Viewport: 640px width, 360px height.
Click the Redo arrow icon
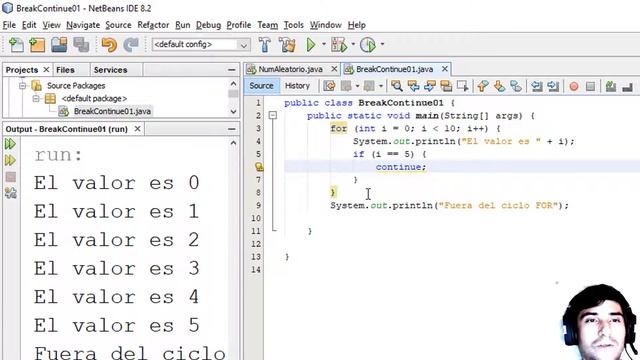click(x=131, y=44)
